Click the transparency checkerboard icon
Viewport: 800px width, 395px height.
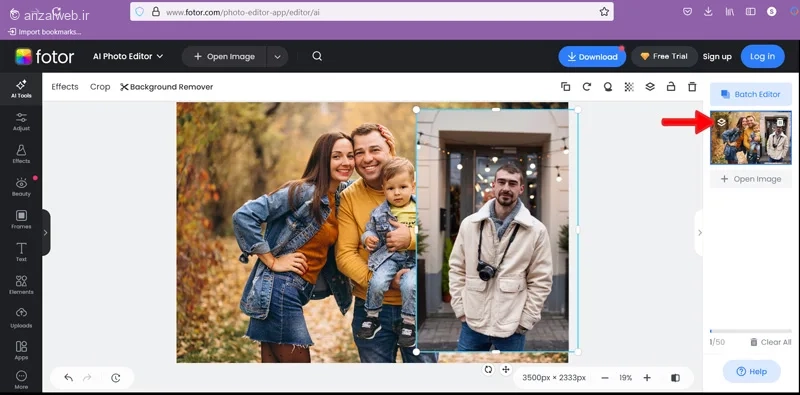pos(629,87)
